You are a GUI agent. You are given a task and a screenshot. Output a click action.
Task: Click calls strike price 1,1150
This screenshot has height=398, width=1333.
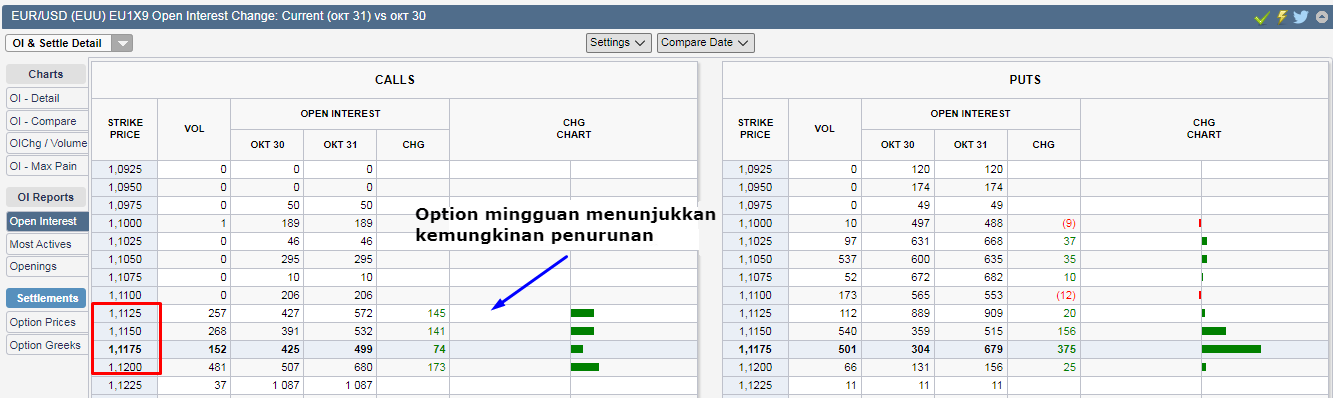click(125, 331)
